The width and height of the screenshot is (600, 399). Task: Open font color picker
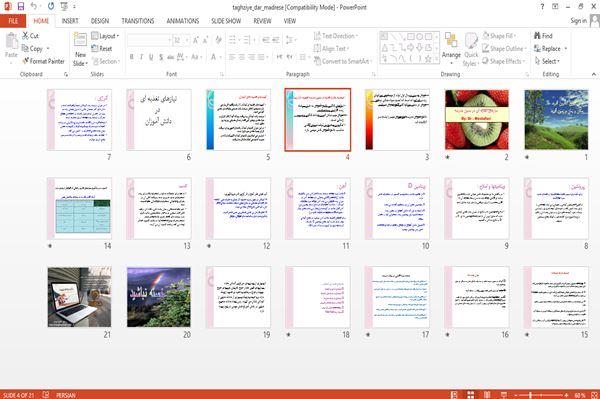pos(215,57)
